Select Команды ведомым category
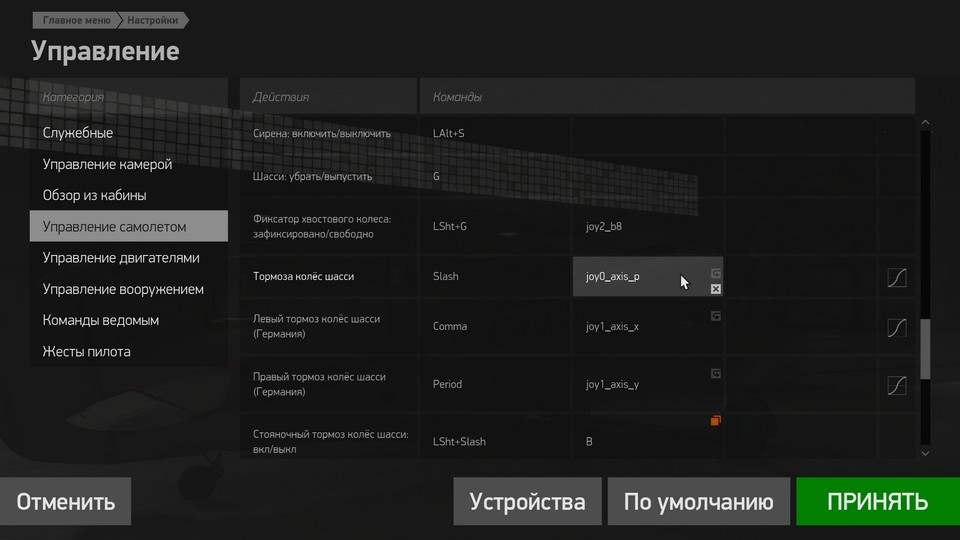This screenshot has height=540, width=960. click(129, 320)
